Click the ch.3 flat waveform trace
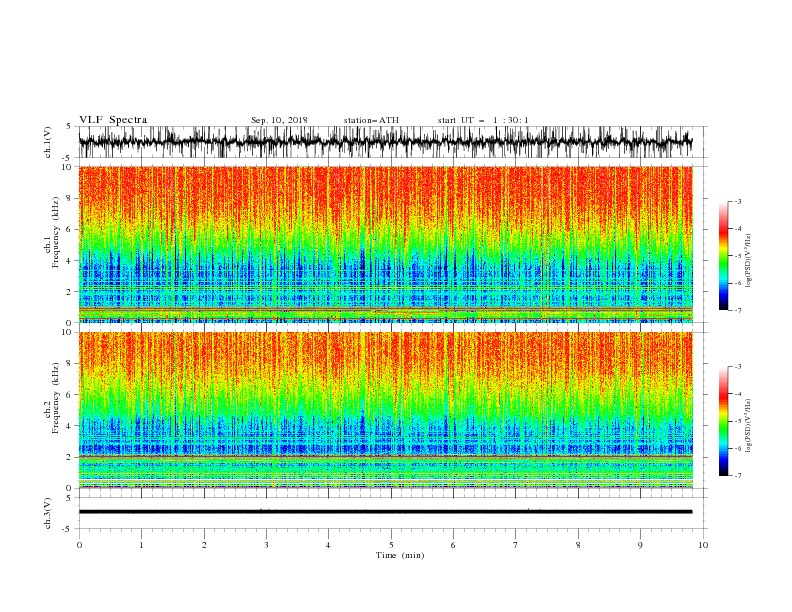792x612 pixels. click(385, 512)
